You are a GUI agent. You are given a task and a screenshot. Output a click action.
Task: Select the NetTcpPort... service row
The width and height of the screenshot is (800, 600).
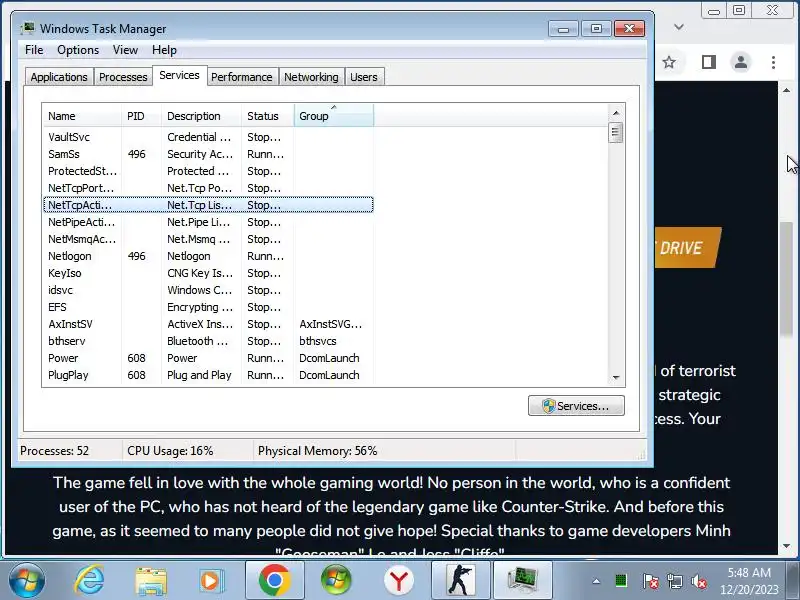(x=208, y=188)
